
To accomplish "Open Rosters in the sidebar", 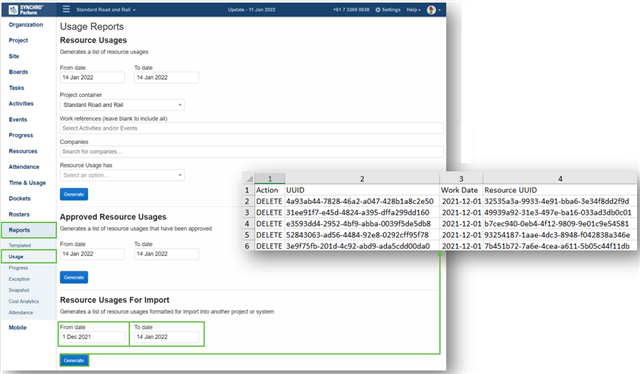I will (x=19, y=214).
